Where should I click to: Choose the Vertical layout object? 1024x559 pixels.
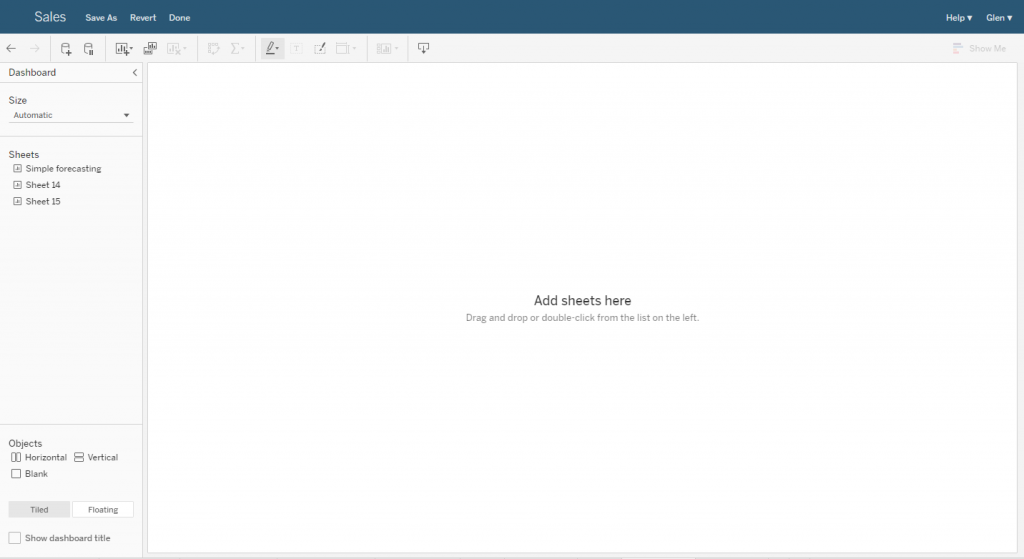(96, 457)
